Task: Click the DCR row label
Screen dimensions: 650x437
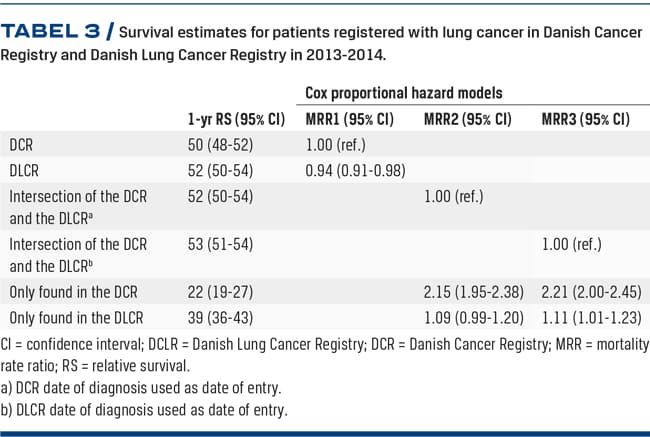Action: click(23, 145)
